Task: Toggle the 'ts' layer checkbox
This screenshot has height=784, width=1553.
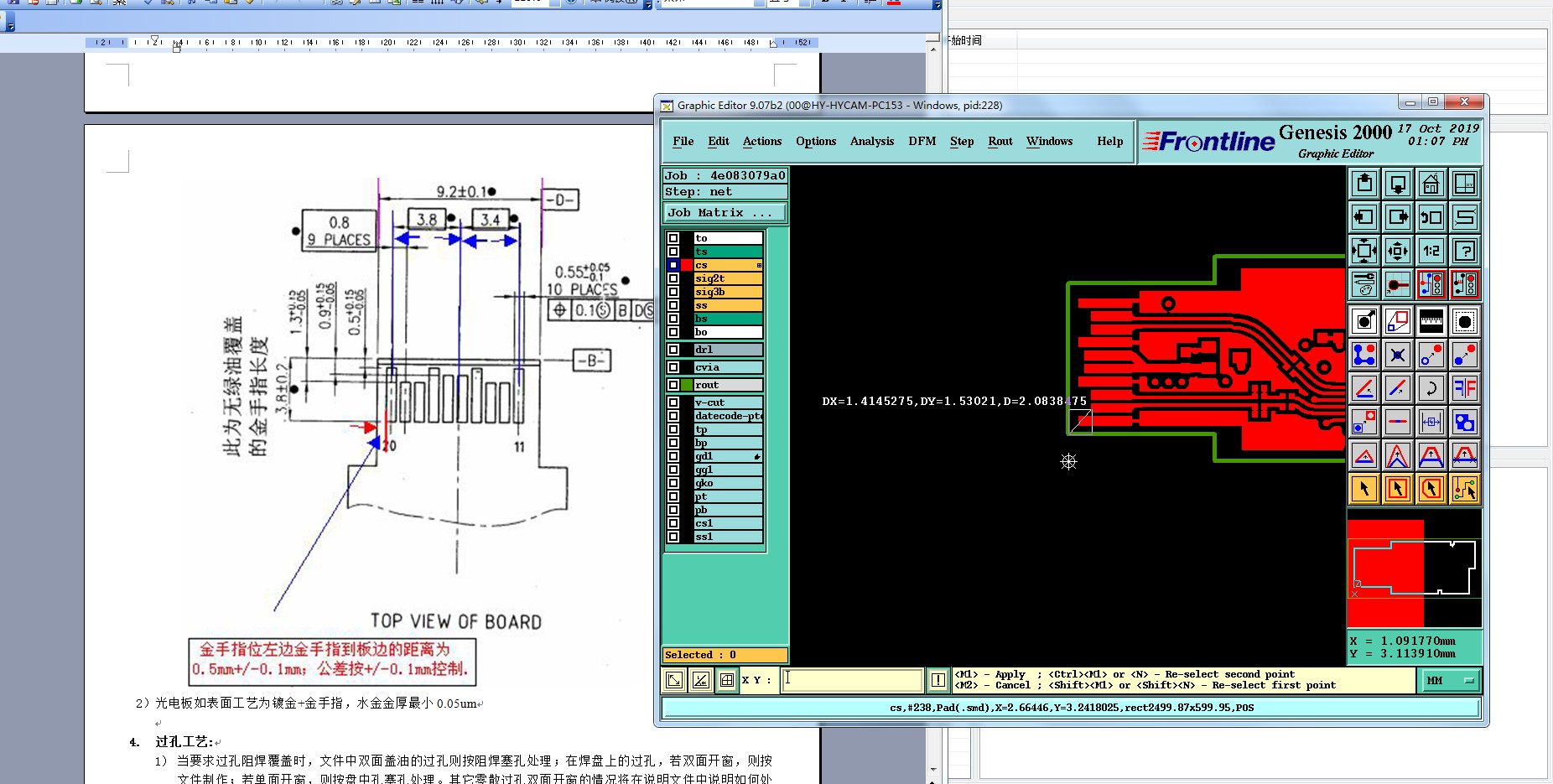Action: [673, 252]
